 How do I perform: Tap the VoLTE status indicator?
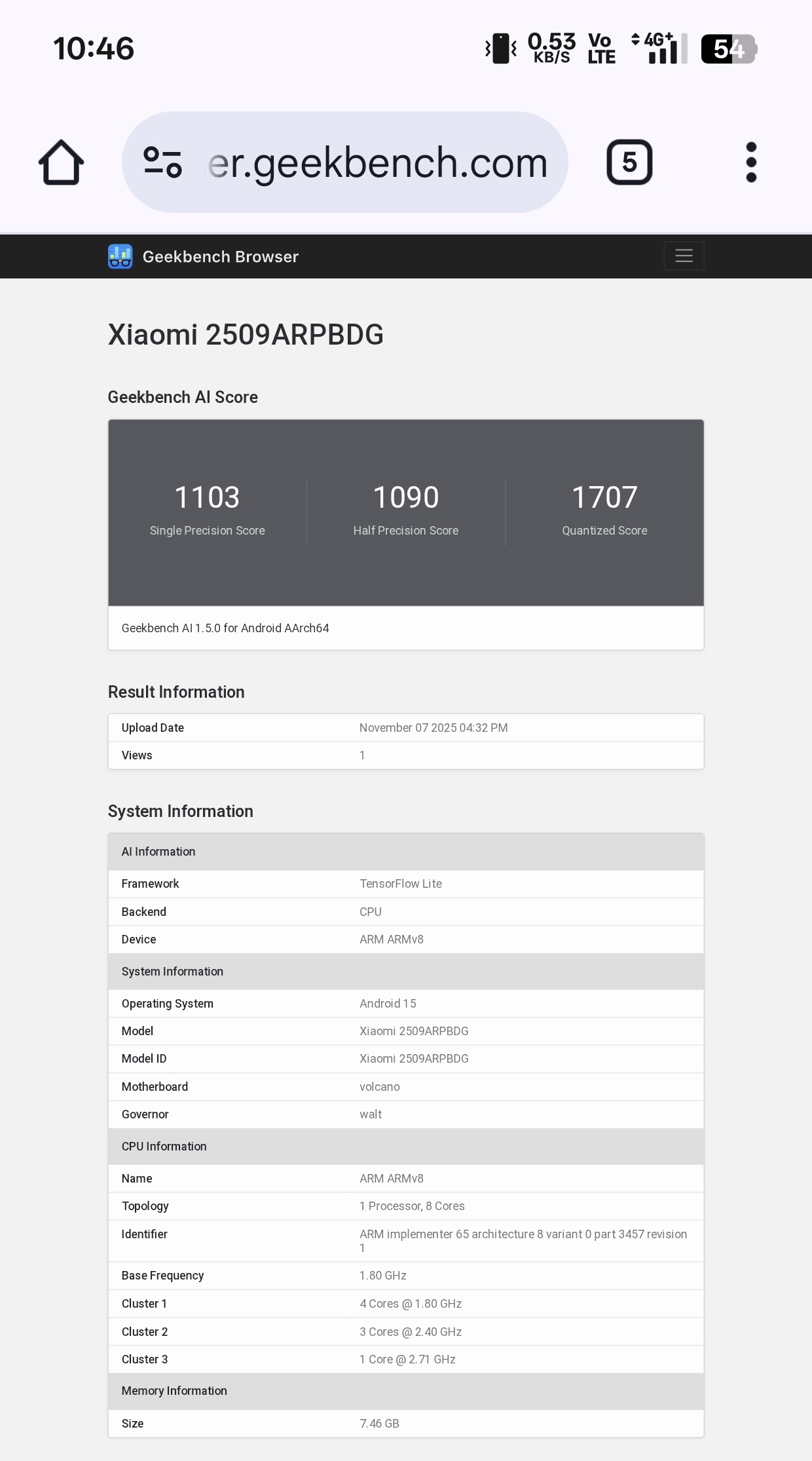click(601, 48)
